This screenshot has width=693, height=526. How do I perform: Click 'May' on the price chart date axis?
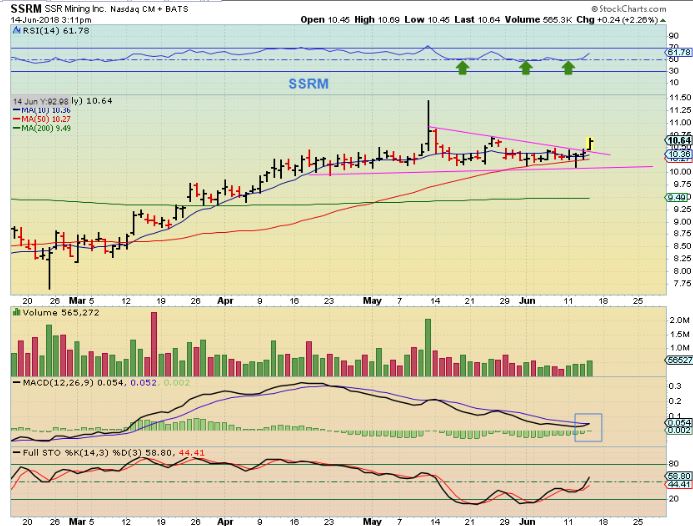point(372,301)
